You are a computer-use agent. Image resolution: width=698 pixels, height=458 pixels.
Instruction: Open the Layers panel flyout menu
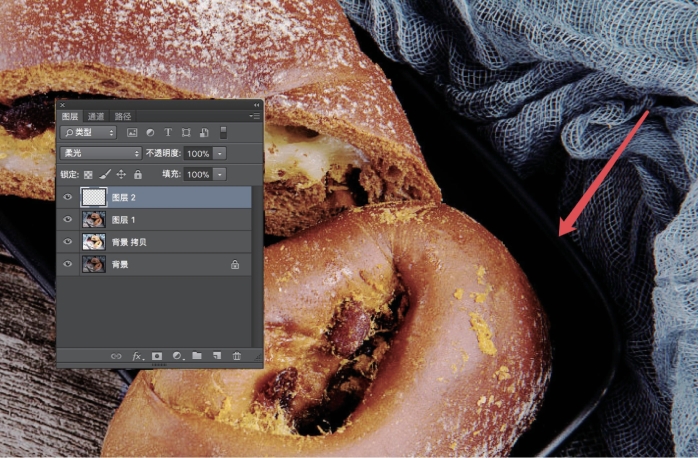255,116
